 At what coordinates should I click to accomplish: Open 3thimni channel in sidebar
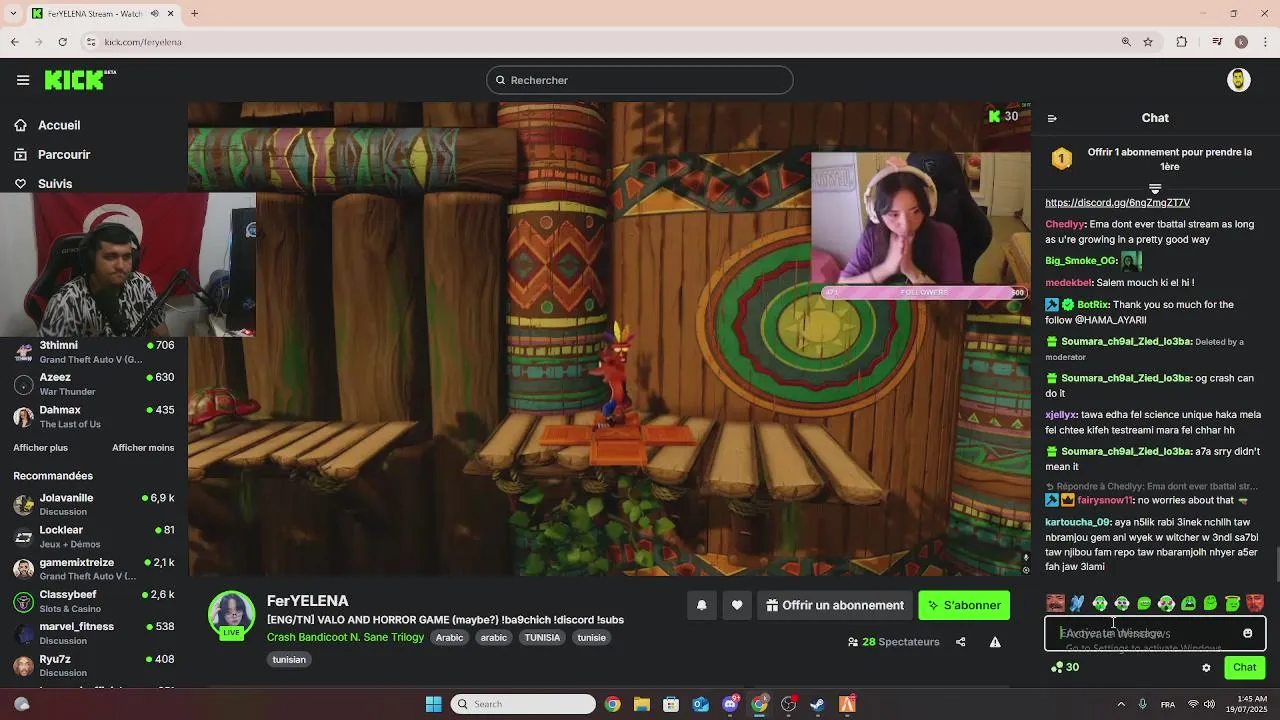[94, 352]
